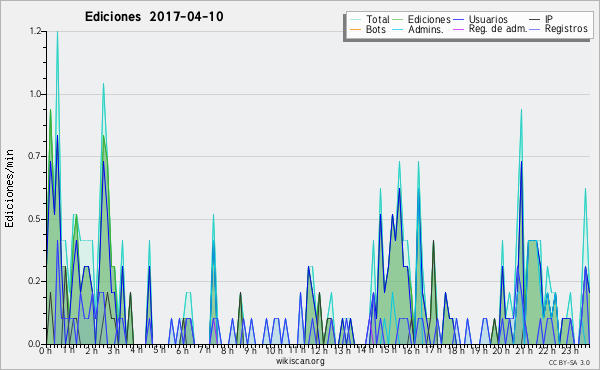Click the magenta Reg. de adm. swatch

tap(458, 29)
